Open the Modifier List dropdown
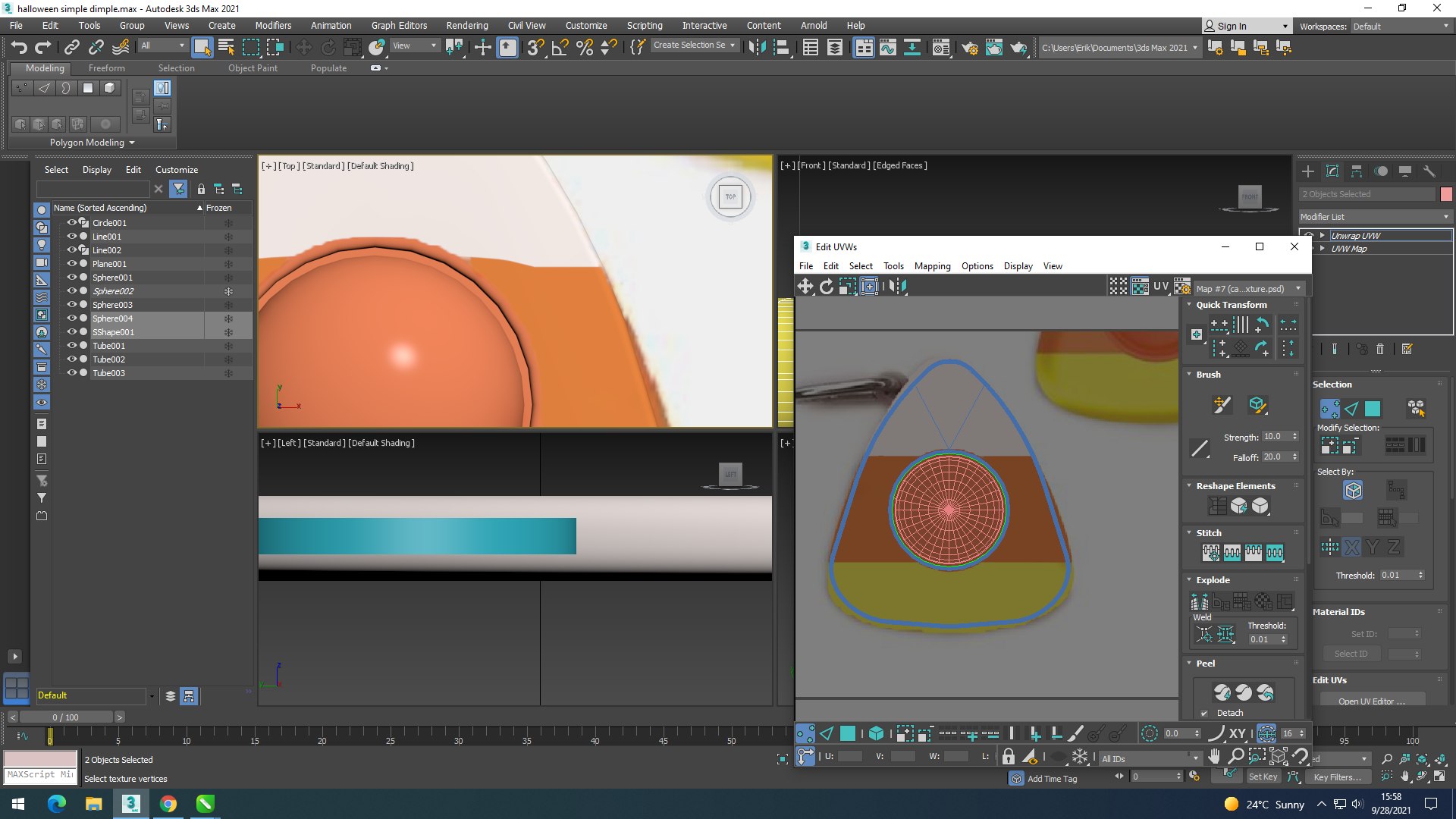 (1374, 217)
